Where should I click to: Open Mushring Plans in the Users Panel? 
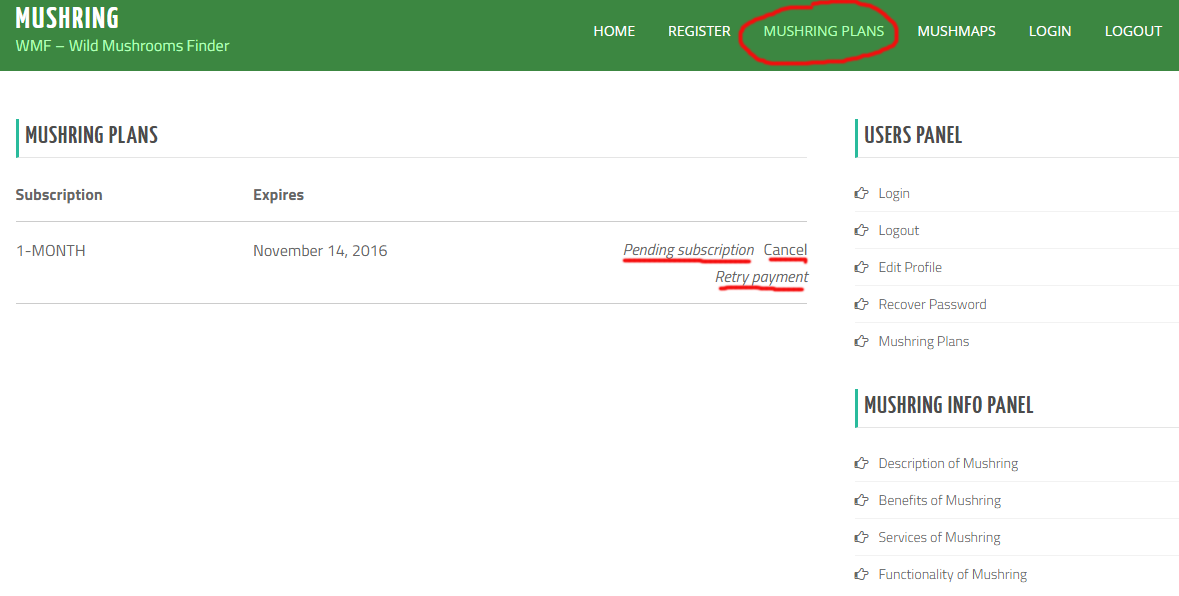923,341
